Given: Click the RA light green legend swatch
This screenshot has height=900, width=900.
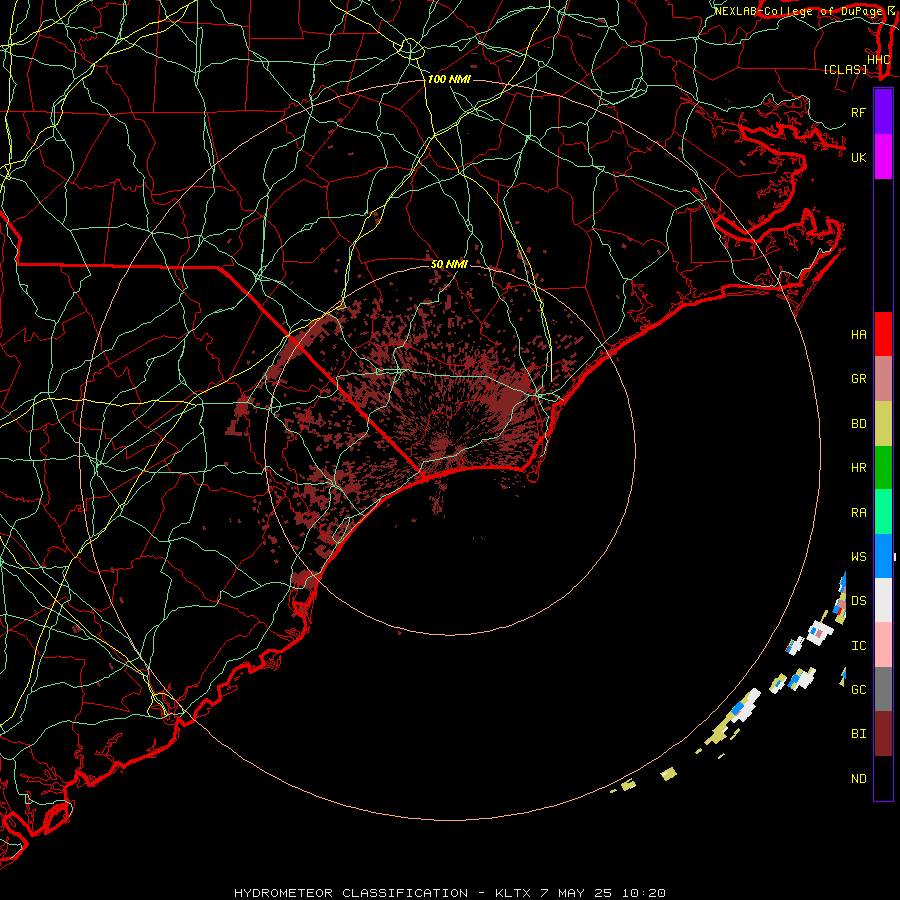Looking at the screenshot, I should [883, 512].
